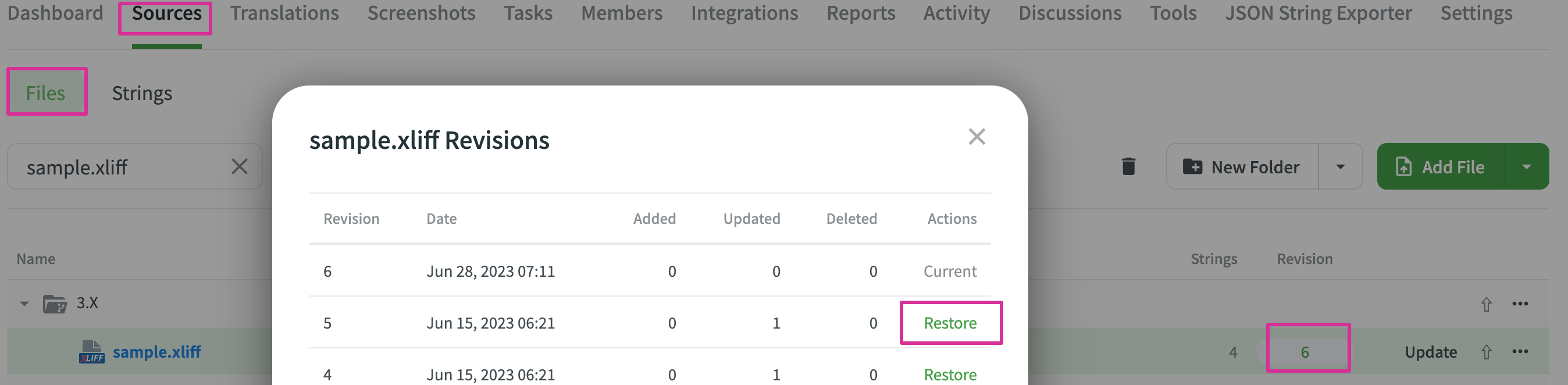Open the Reports tab
1568x385 pixels.
(x=861, y=13)
